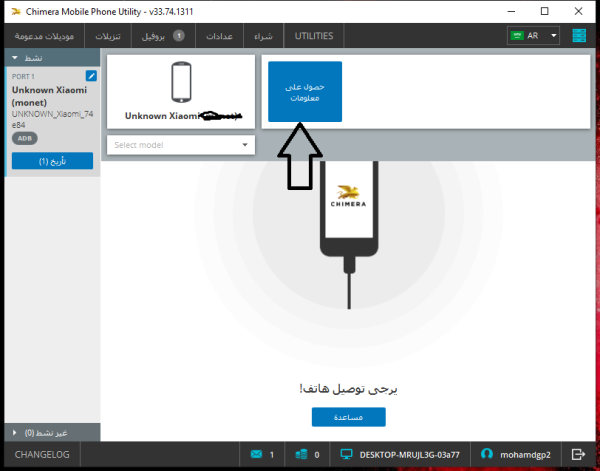Maximize the Chimera window
Image resolution: width=600 pixels, height=471 pixels.
point(545,11)
